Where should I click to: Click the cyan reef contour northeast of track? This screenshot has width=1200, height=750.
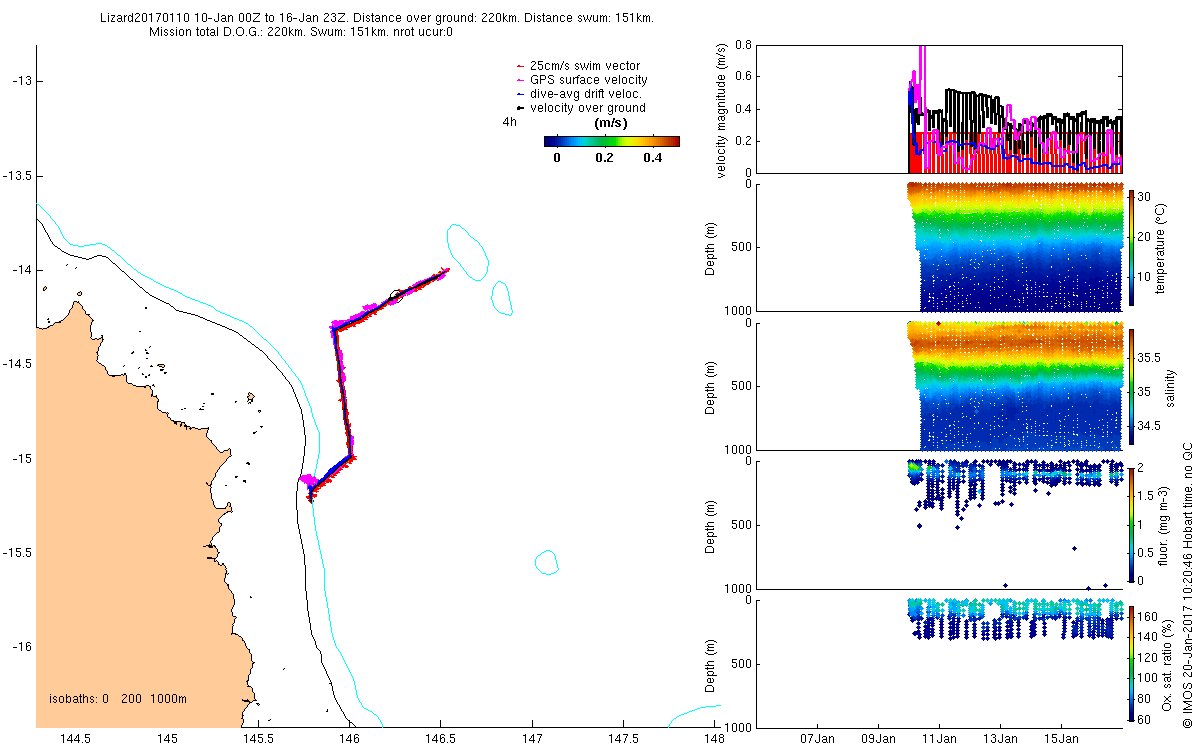point(466,252)
